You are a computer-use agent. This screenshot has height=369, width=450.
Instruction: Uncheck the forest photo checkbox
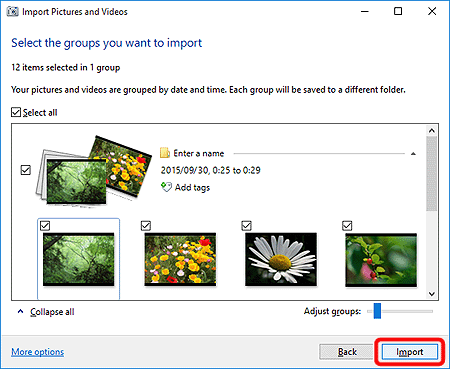(x=45, y=226)
